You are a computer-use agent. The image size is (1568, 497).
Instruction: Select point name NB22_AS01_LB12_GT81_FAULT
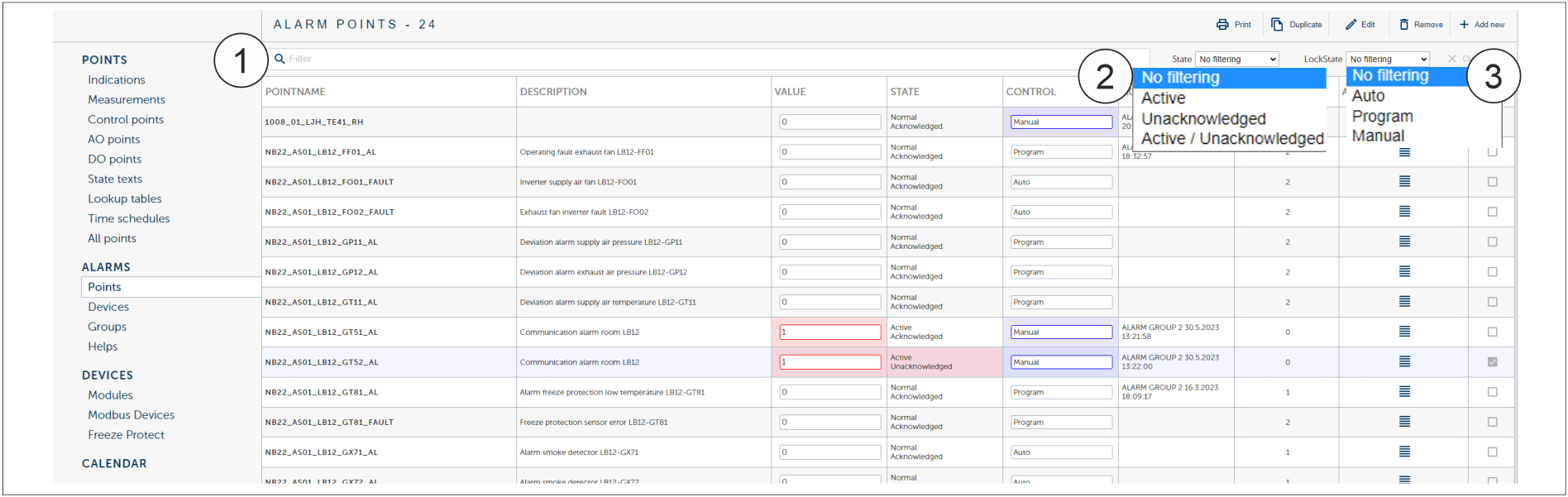pos(329,423)
